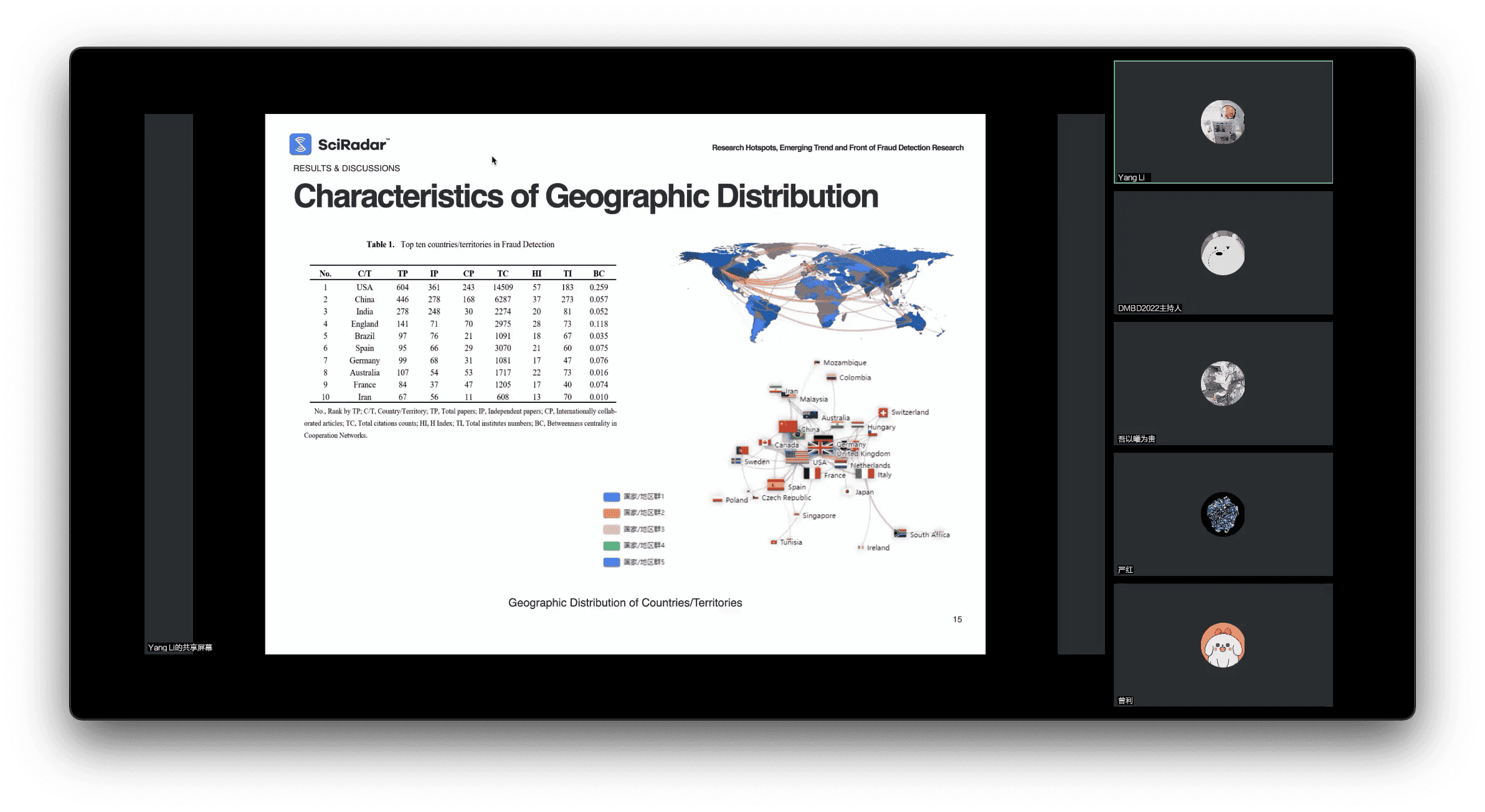
Task: Click the world collaboration map image
Action: (815, 291)
